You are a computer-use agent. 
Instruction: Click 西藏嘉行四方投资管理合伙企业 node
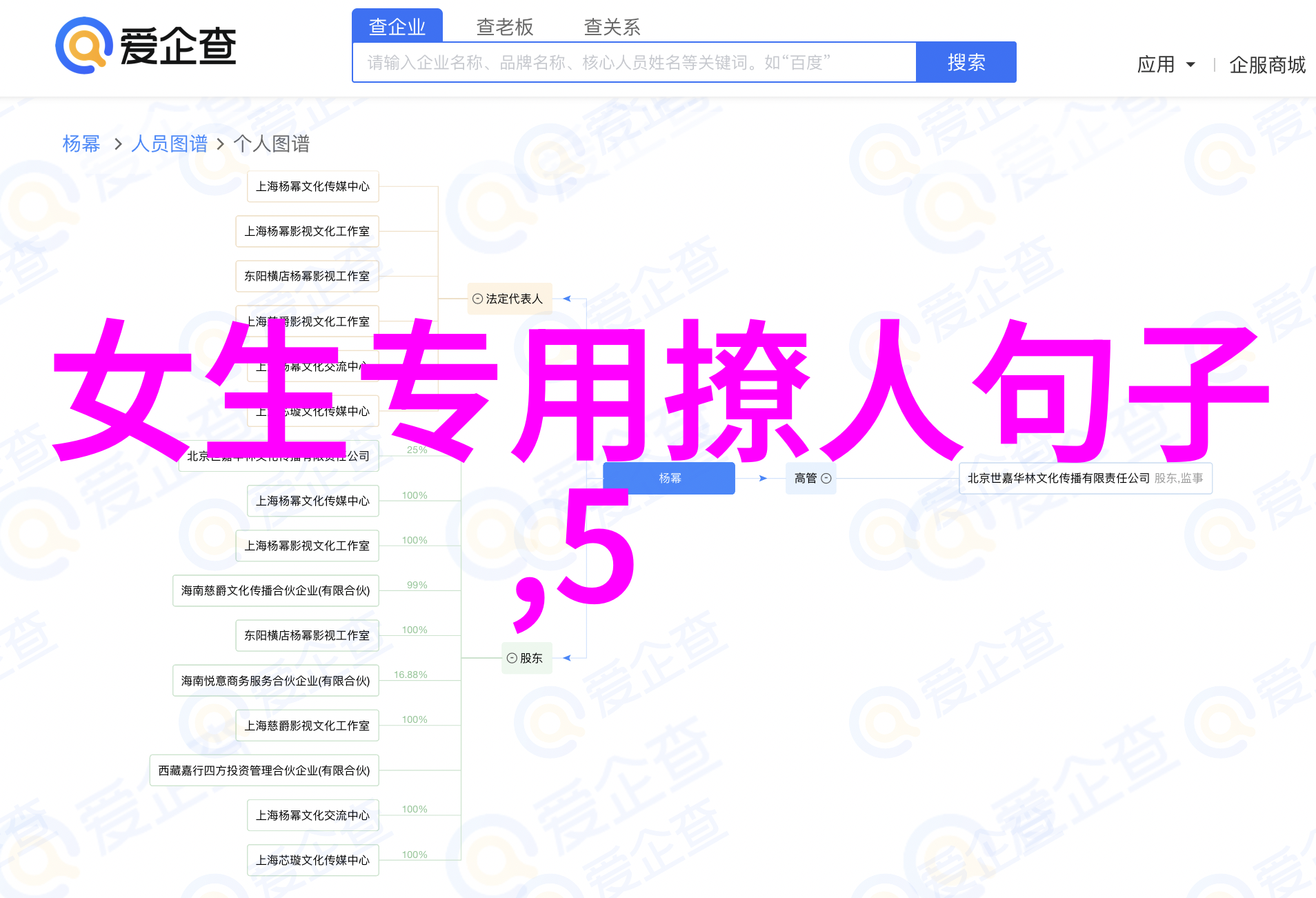[x=264, y=770]
